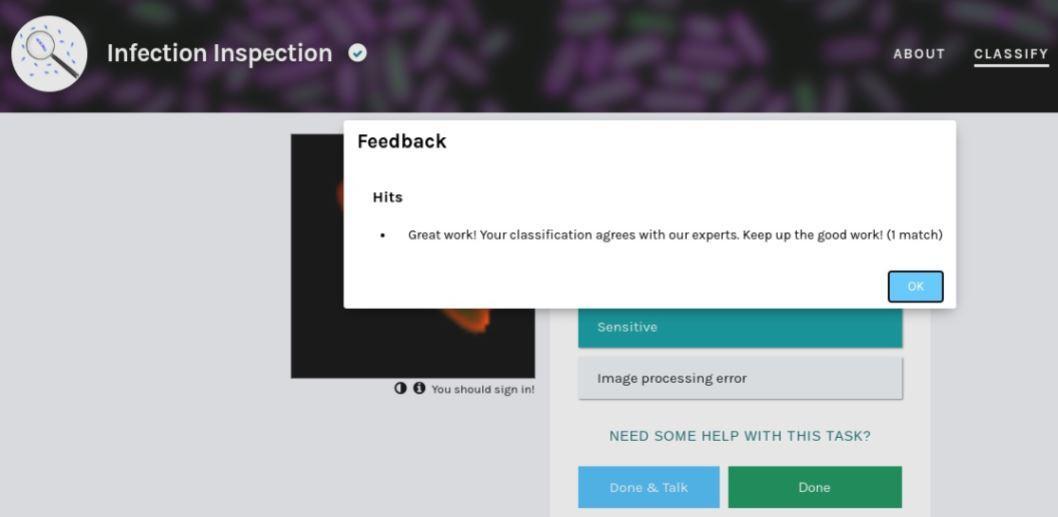Click the Infection Inspection magnifier logo
This screenshot has height=517, width=1058.
49,54
